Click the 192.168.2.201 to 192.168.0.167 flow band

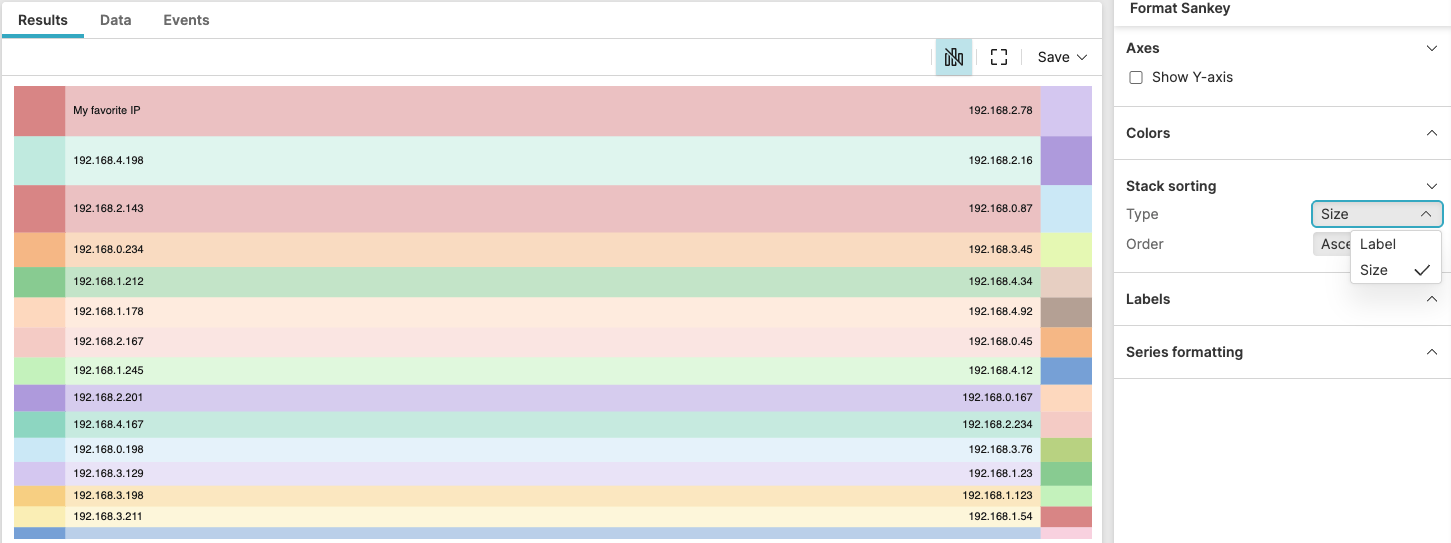pyautogui.click(x=550, y=398)
